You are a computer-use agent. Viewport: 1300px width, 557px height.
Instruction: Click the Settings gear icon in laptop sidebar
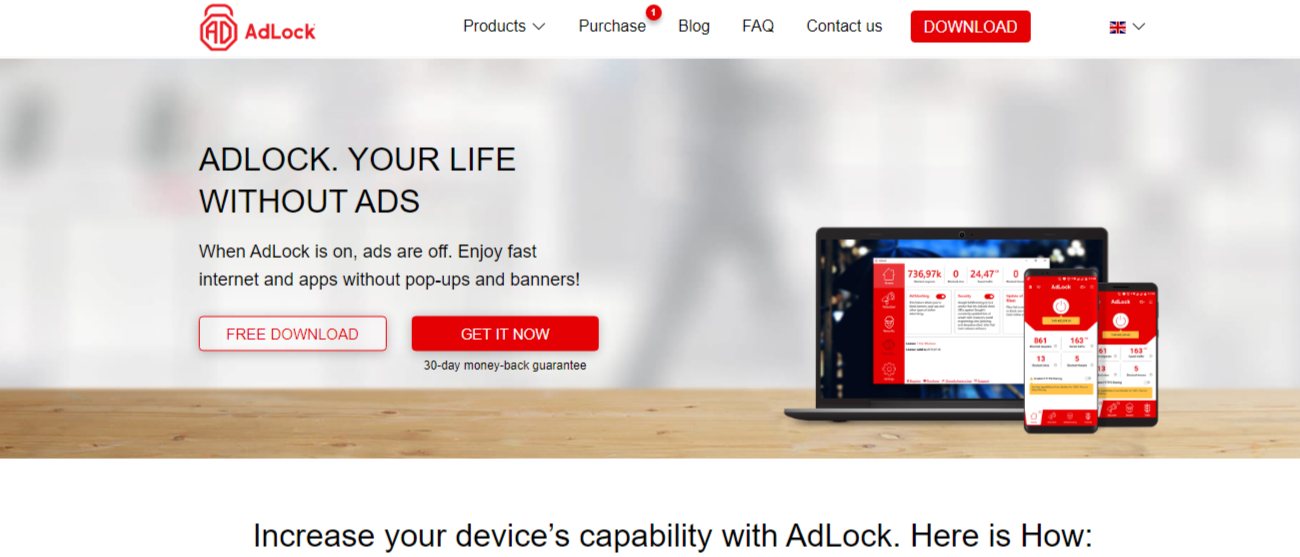click(x=889, y=369)
